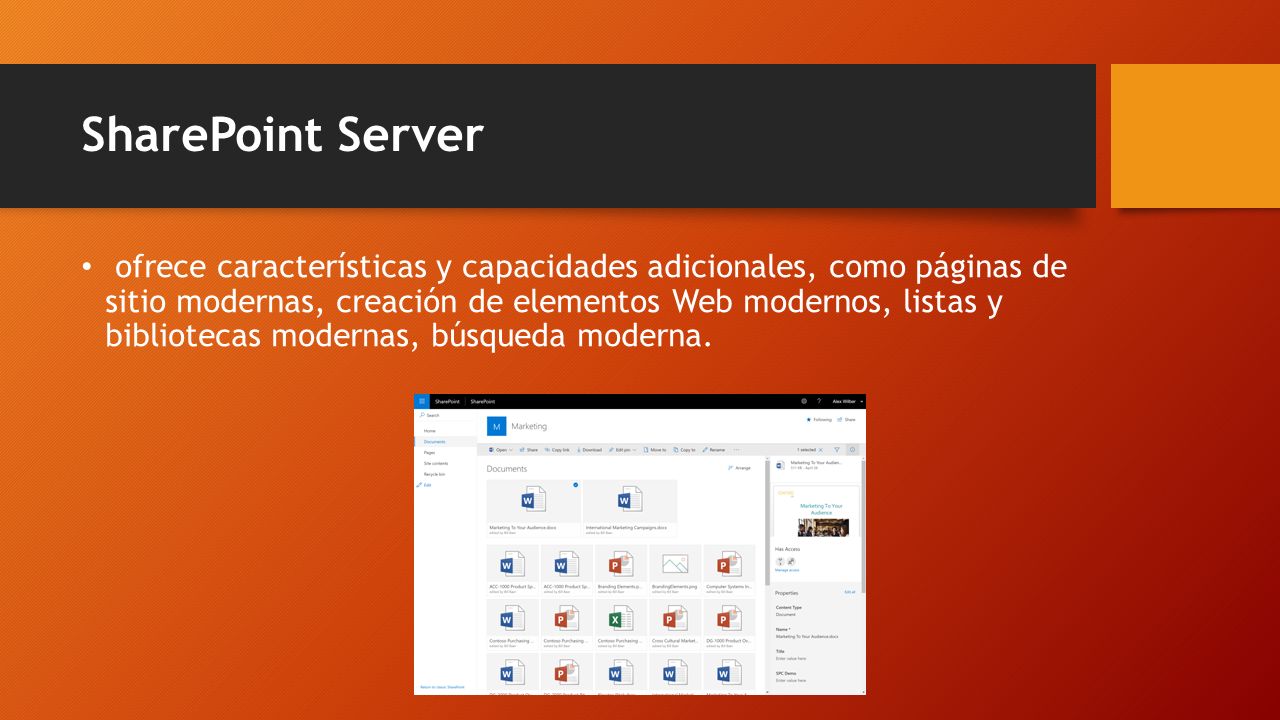
Task: Click the 'SharePoint Server' slide title
Action: click(x=282, y=135)
